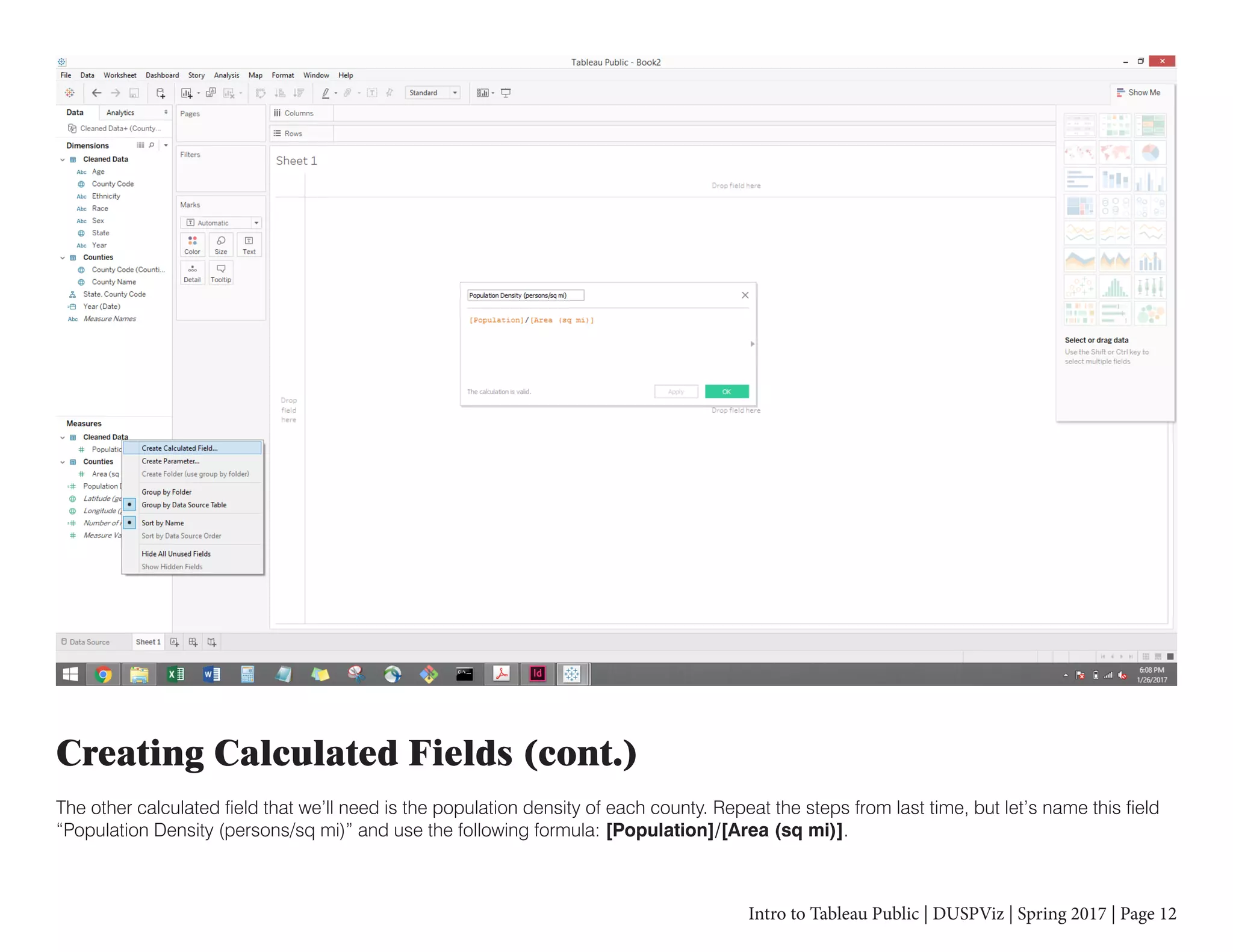Open Excel from the Windows taskbar
Viewport: 1233px width, 952px height.
pyautogui.click(x=176, y=675)
